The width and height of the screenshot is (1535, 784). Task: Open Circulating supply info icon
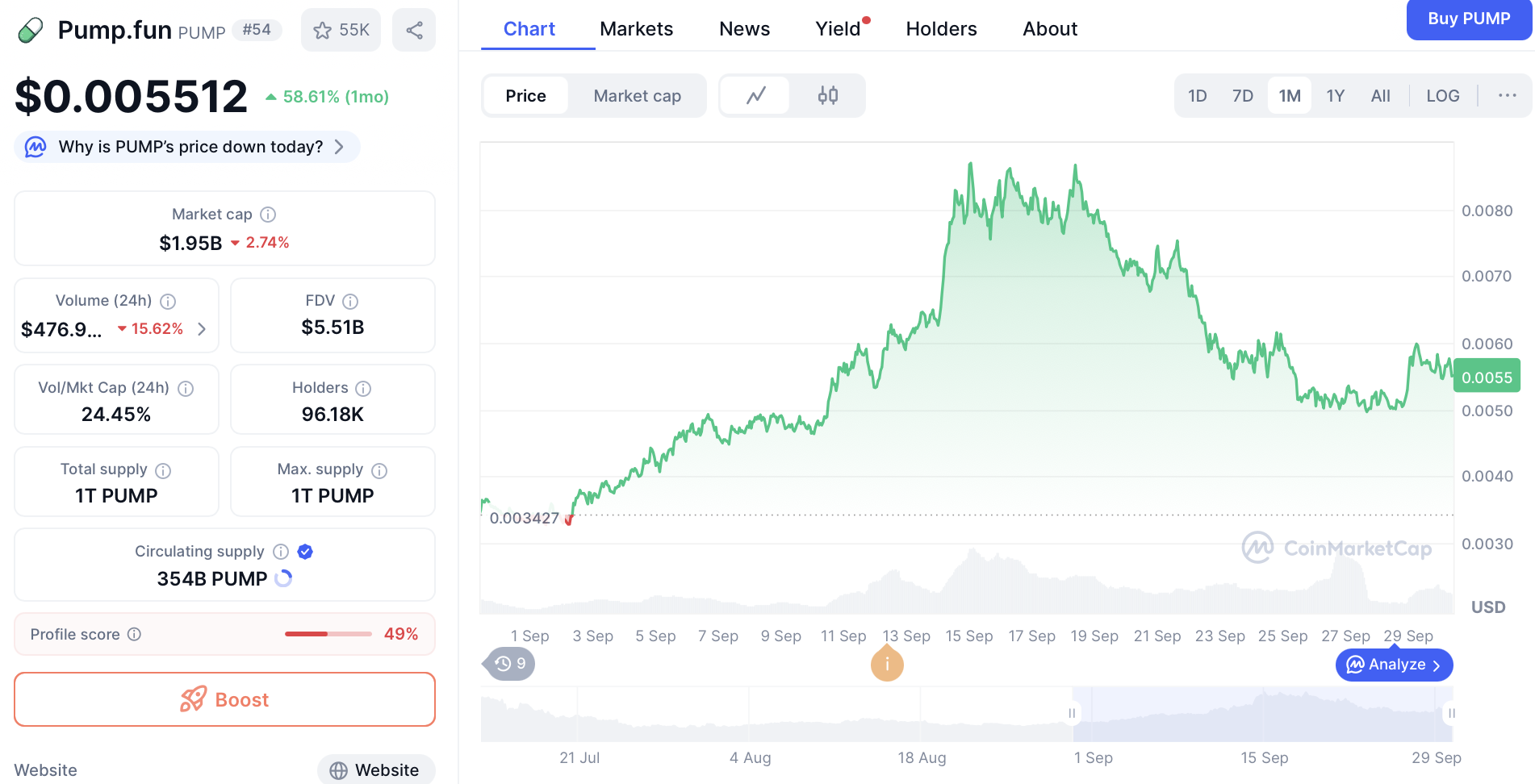click(x=281, y=552)
